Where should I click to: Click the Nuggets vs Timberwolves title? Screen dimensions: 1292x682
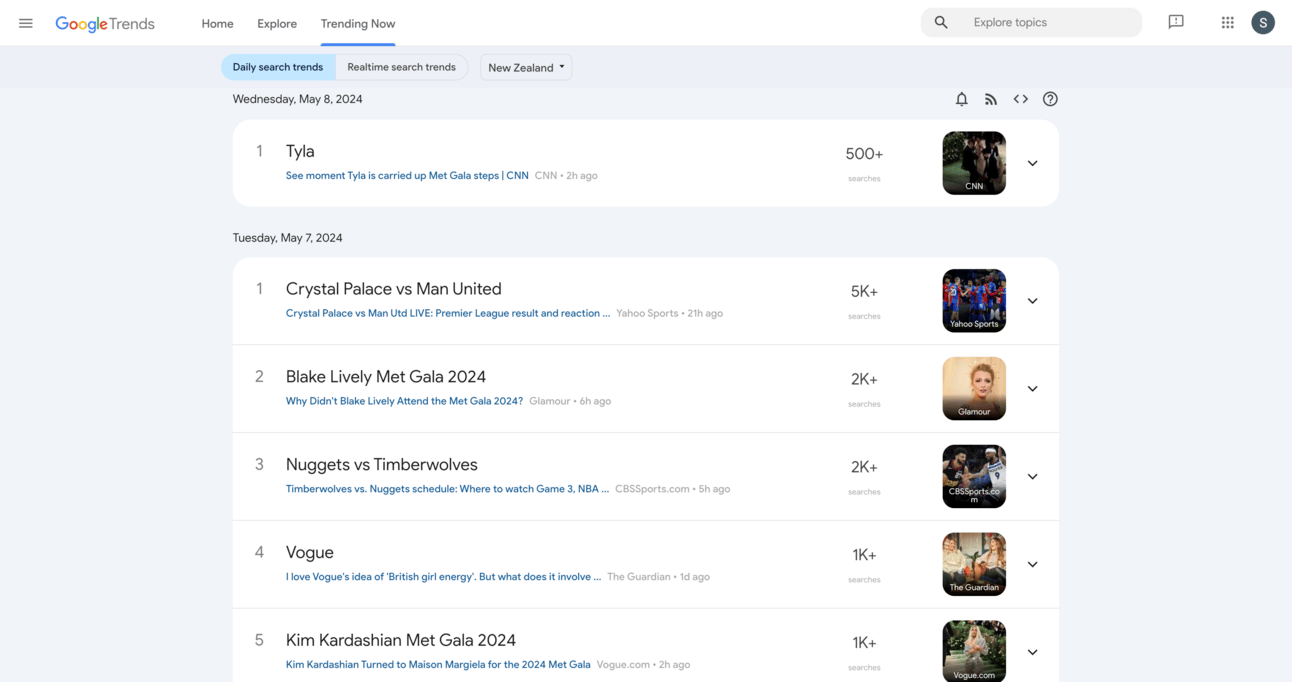382,465
